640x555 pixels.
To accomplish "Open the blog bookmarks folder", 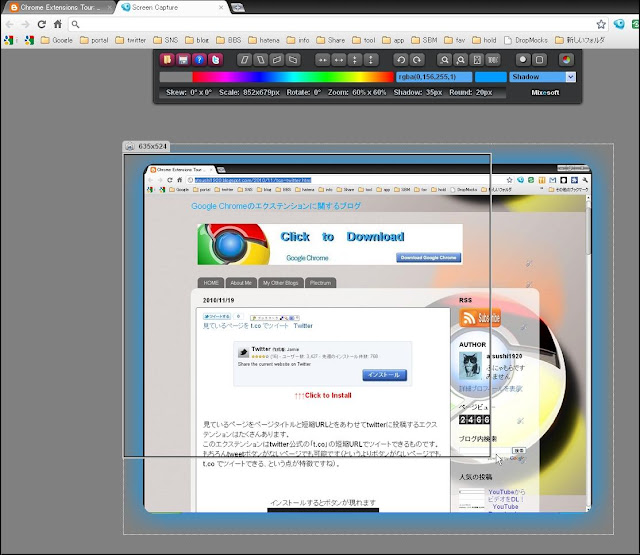I will [197, 40].
